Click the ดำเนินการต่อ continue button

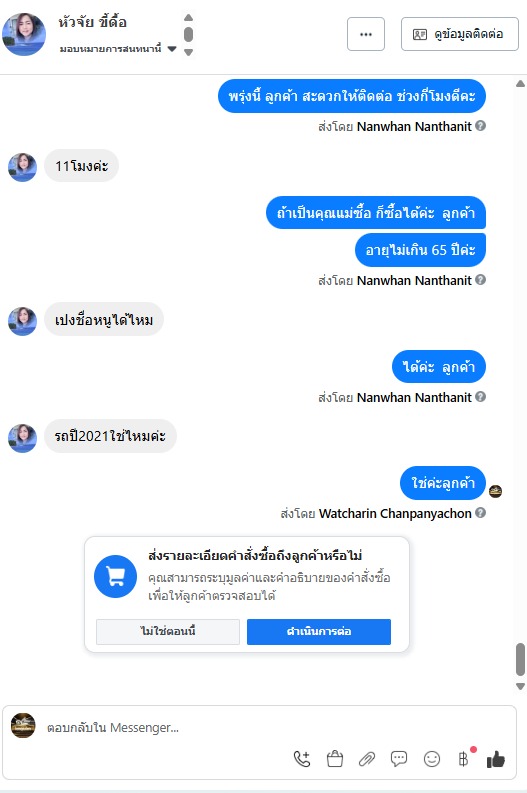(319, 632)
